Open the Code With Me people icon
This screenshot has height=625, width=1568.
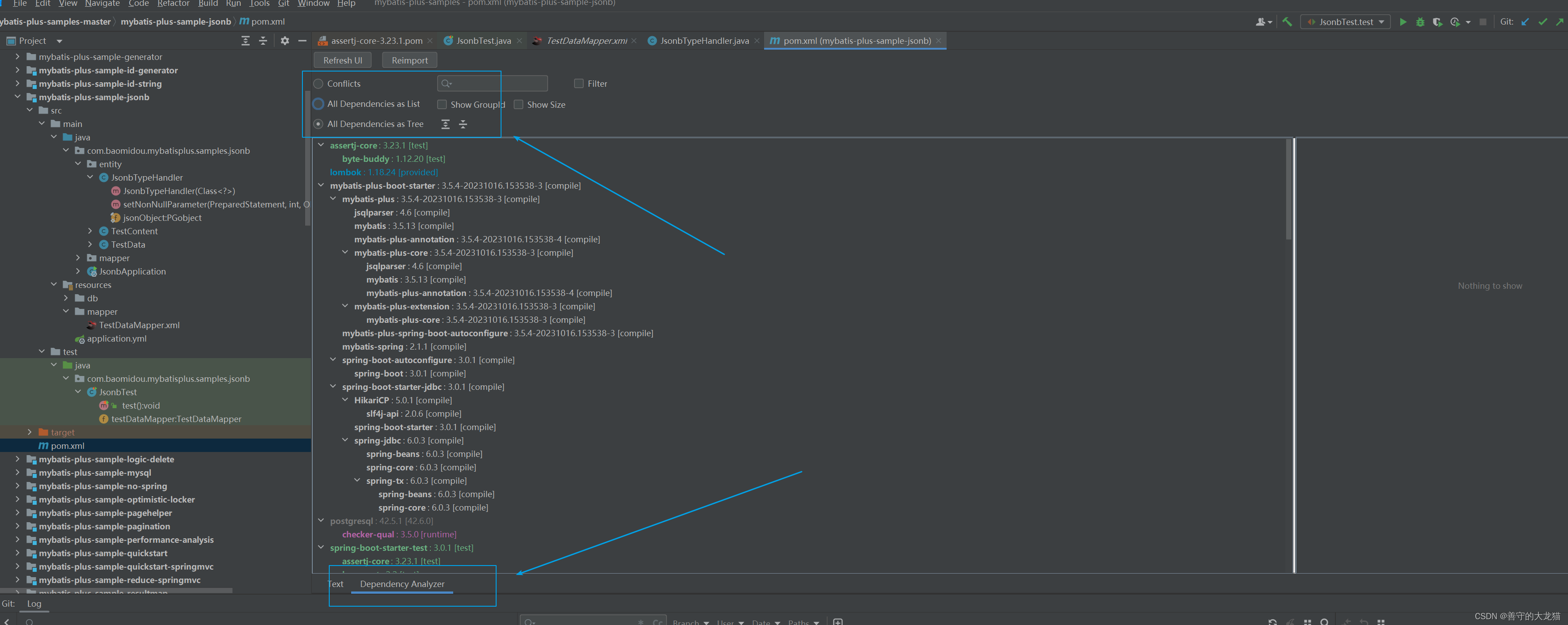coord(1261,22)
